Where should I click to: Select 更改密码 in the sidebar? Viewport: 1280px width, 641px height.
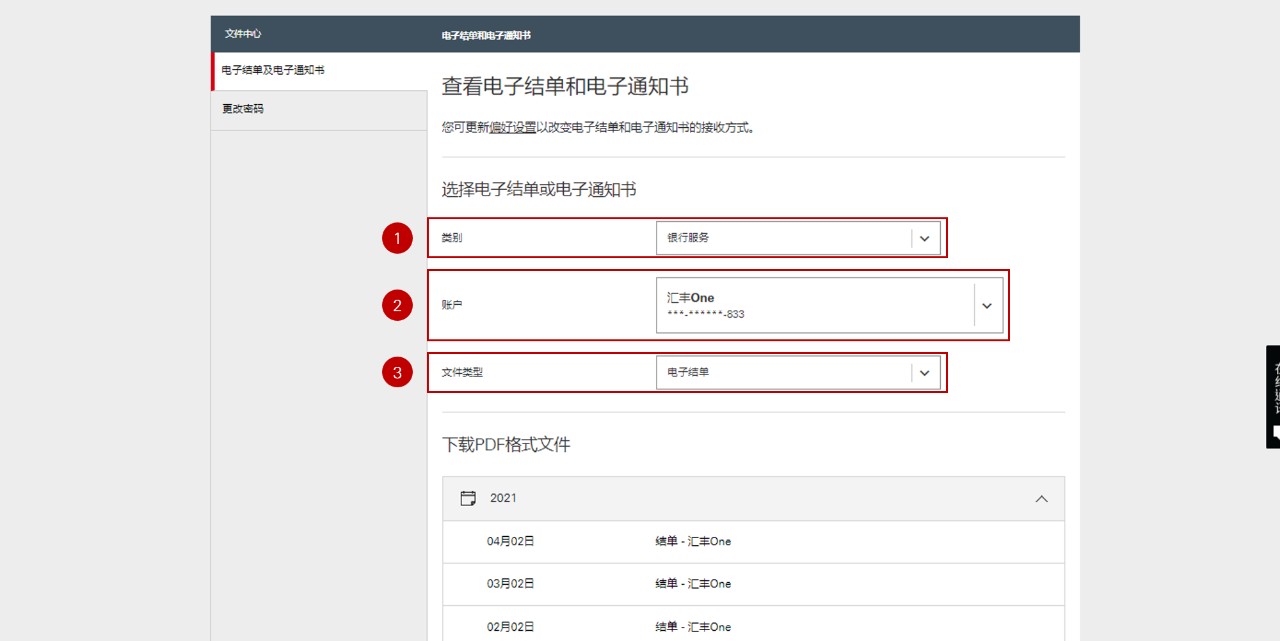[319, 110]
